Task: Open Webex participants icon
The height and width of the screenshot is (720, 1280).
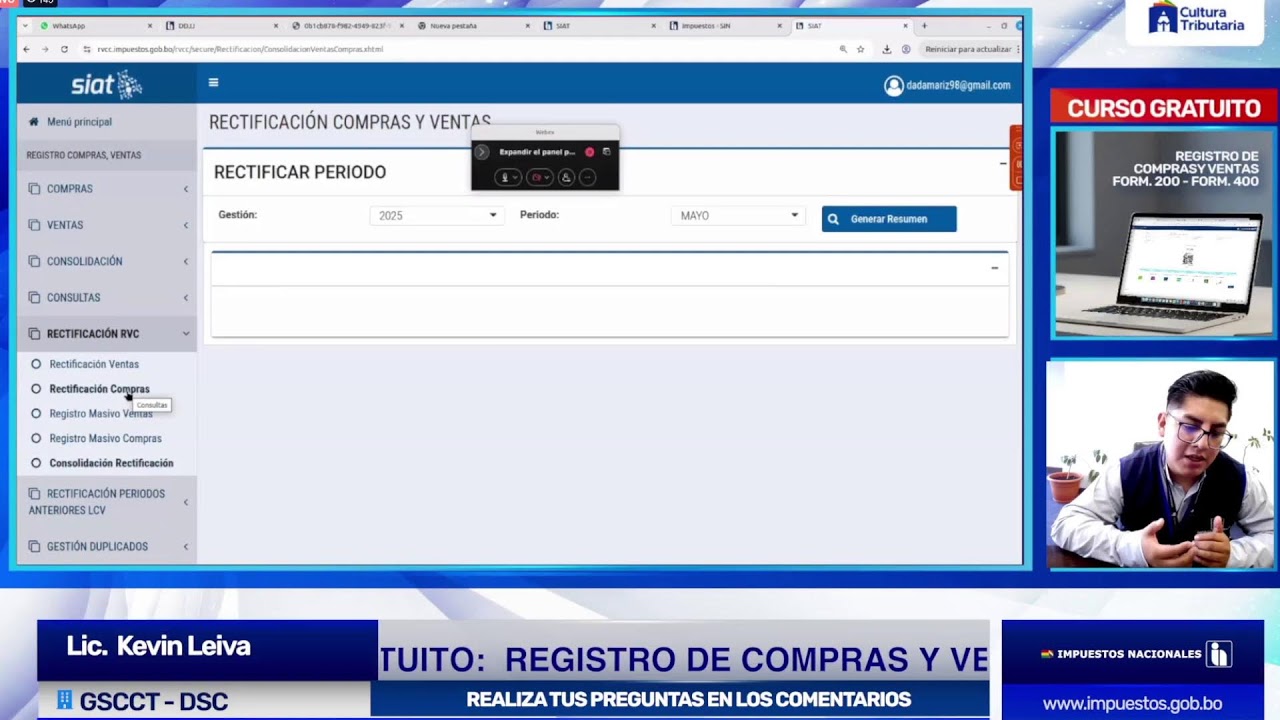Action: [x=566, y=177]
